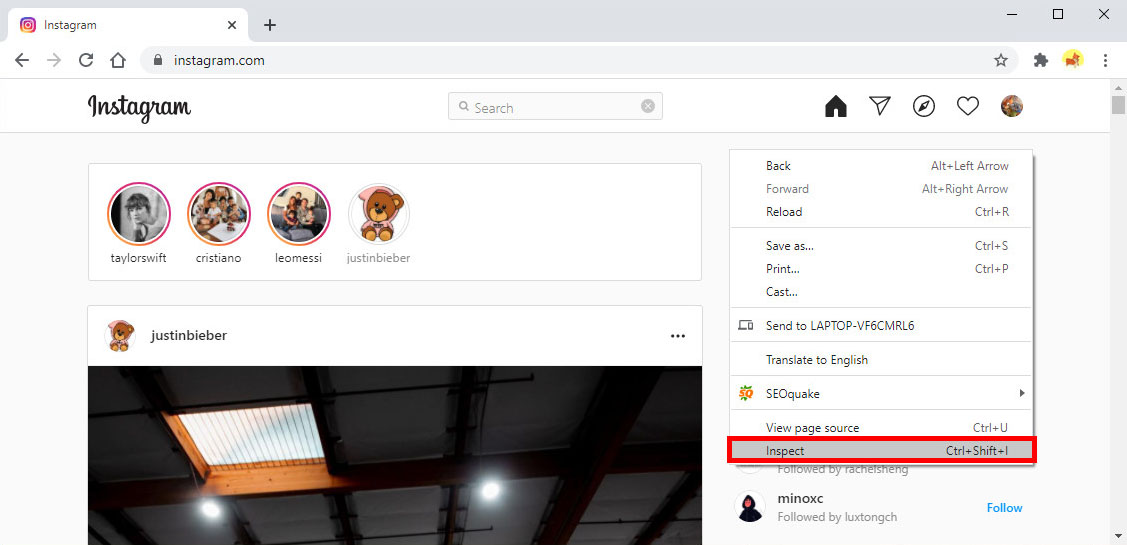Open justinbieber username on the post

click(x=189, y=336)
